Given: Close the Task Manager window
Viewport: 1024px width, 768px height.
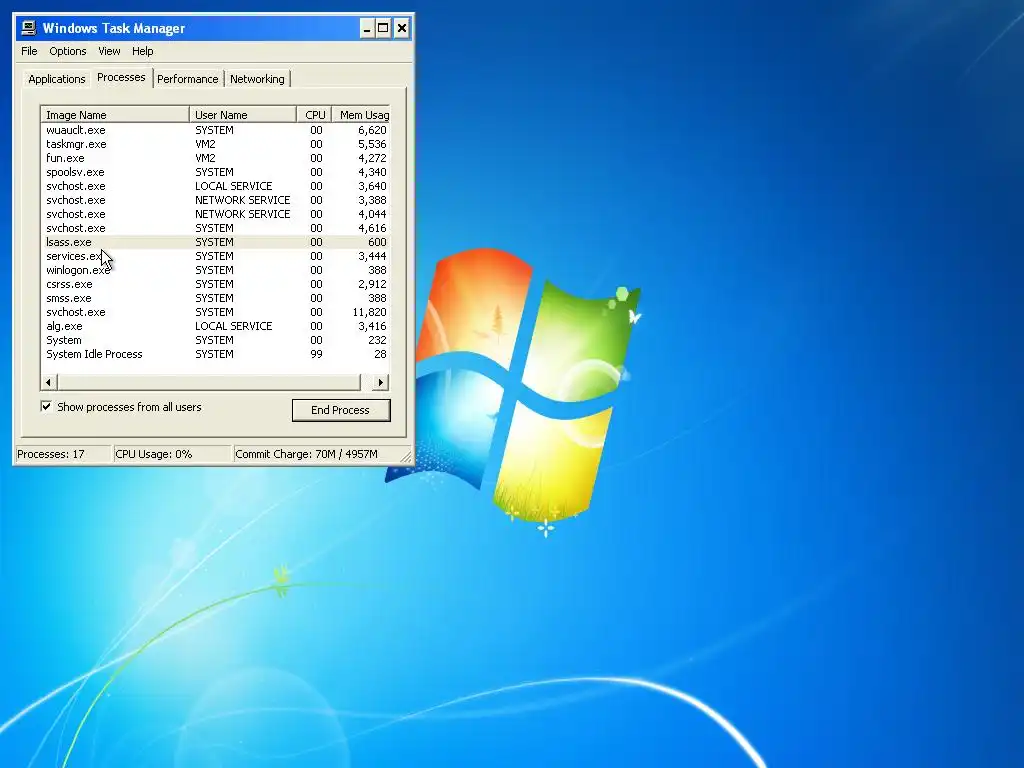Looking at the screenshot, I should (402, 28).
